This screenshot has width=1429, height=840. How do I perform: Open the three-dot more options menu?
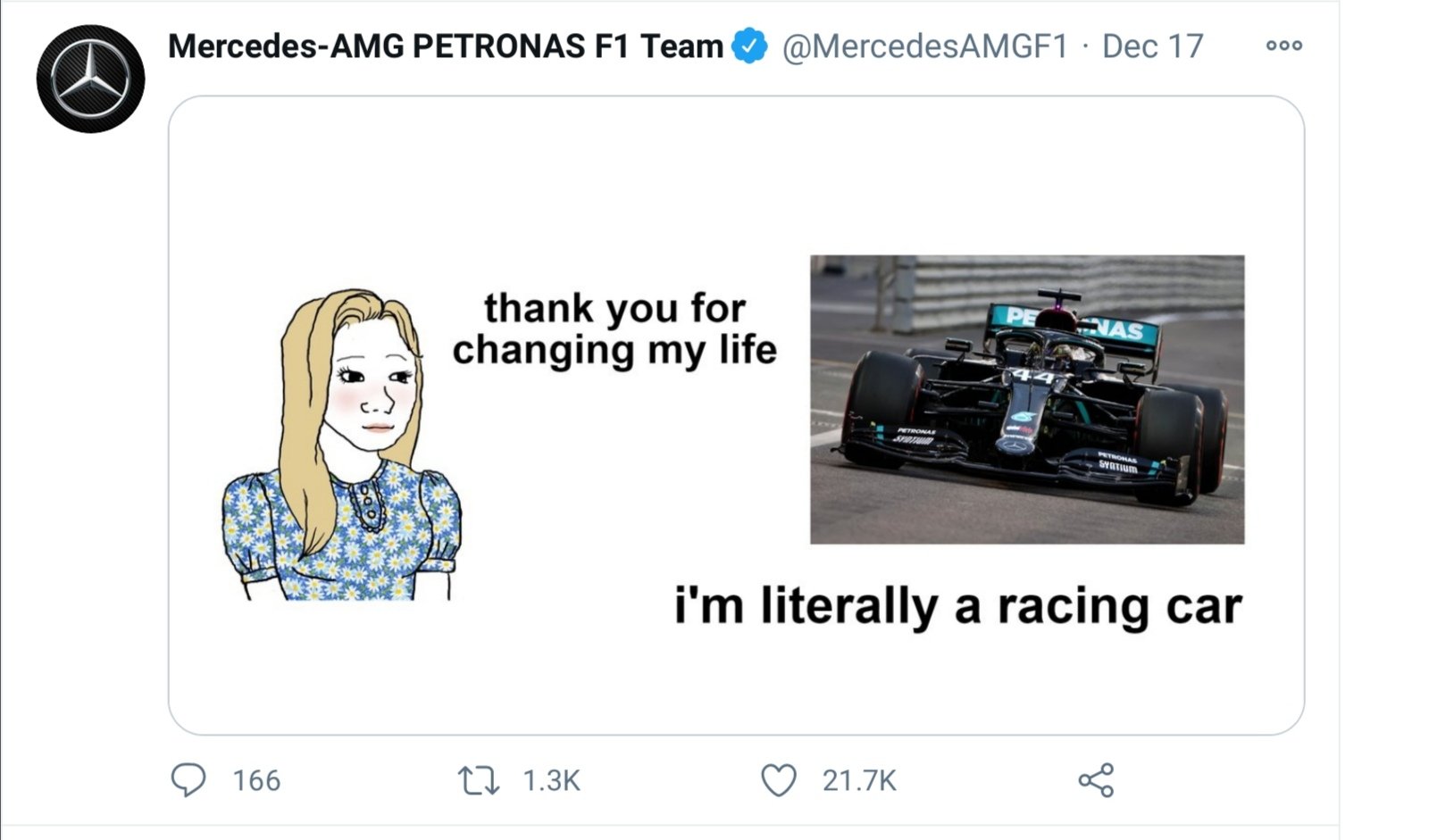[1283, 46]
